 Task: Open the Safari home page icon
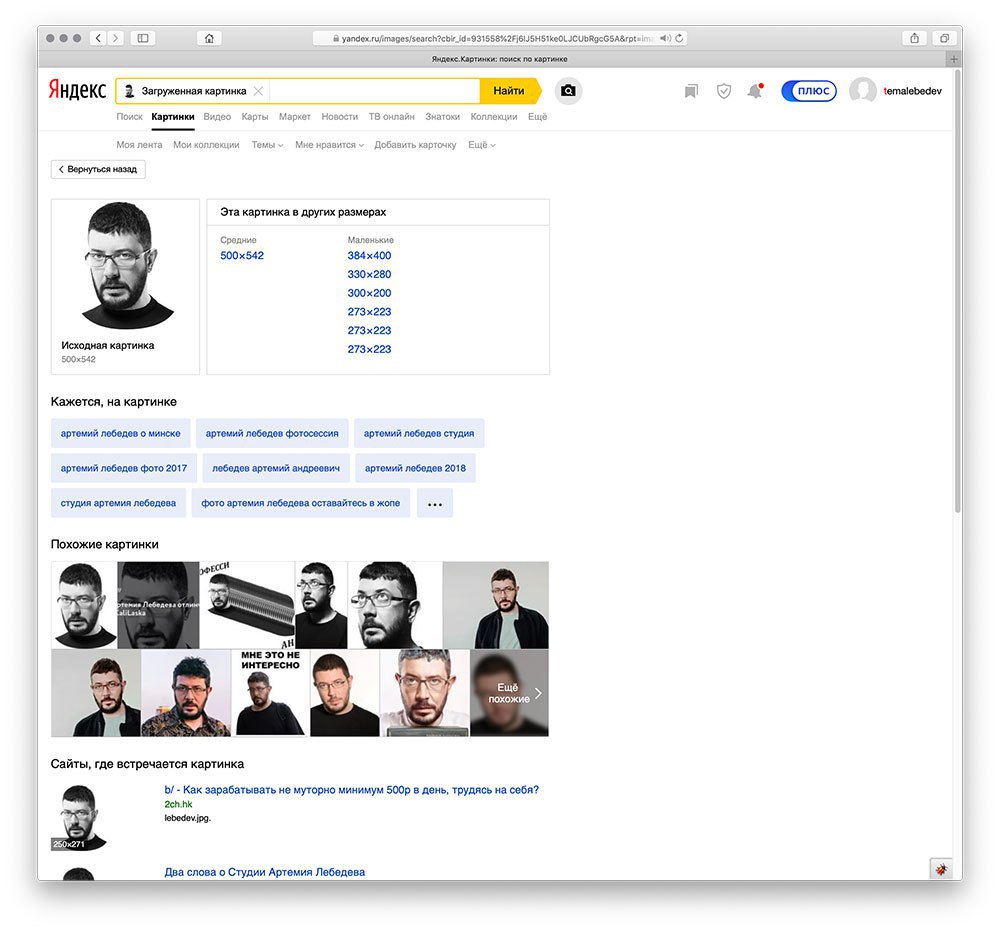point(209,38)
